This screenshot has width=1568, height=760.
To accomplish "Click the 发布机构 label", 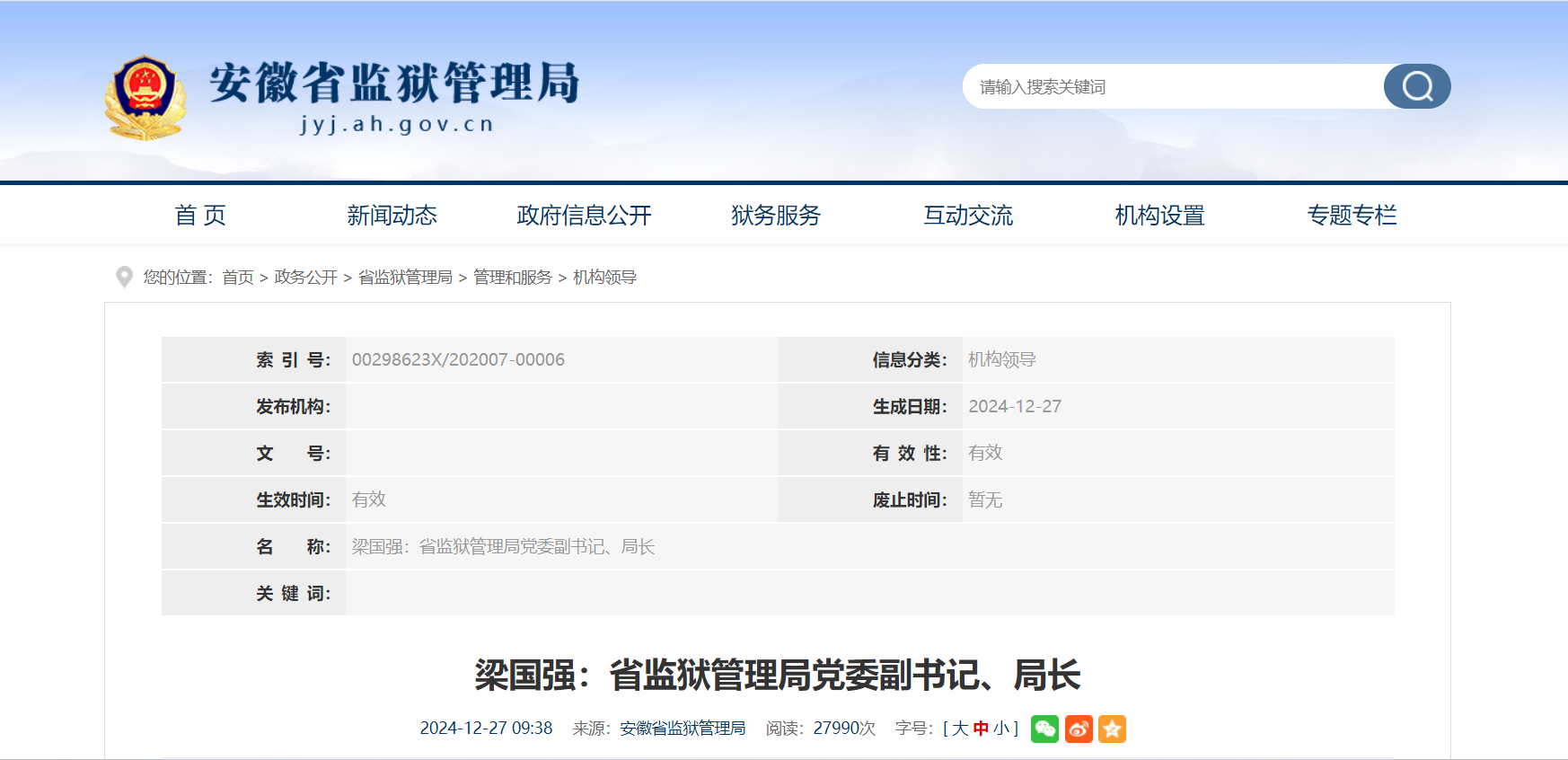I will pos(294,406).
